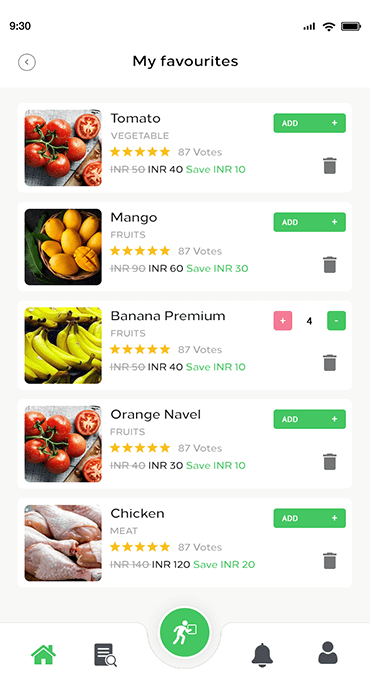Tap the green minus on Banana Premium
Screen dimensions: 370x687
[336, 321]
